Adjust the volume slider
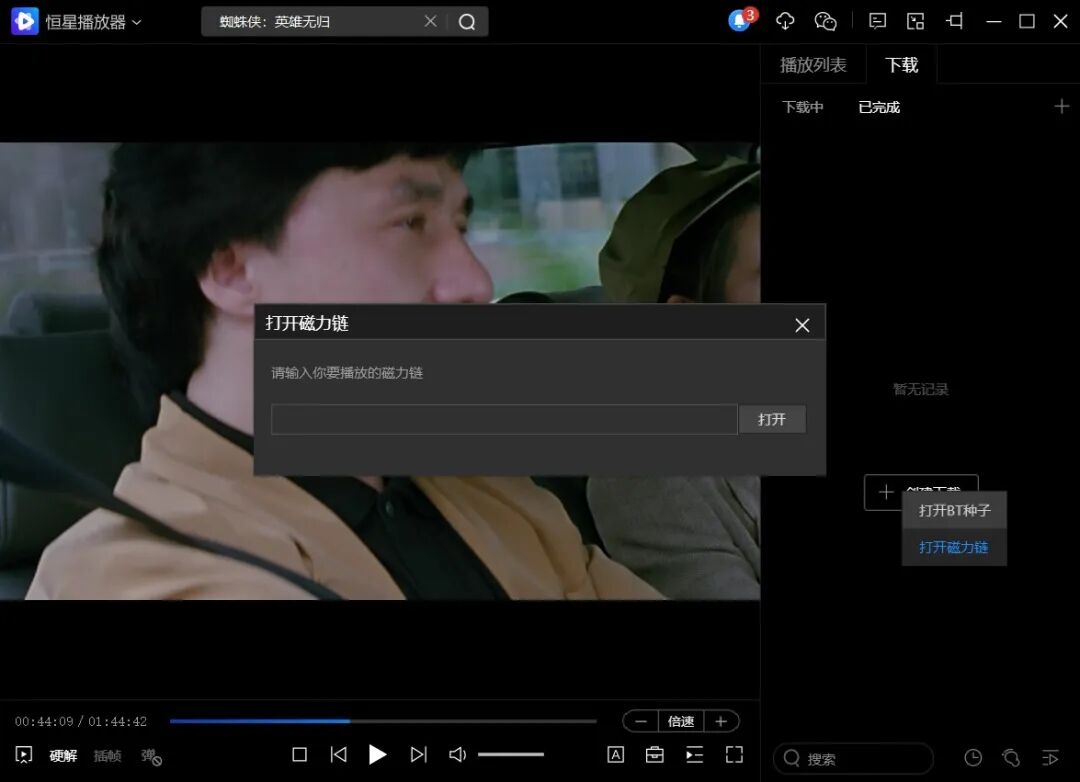The image size is (1080, 782). click(x=511, y=754)
